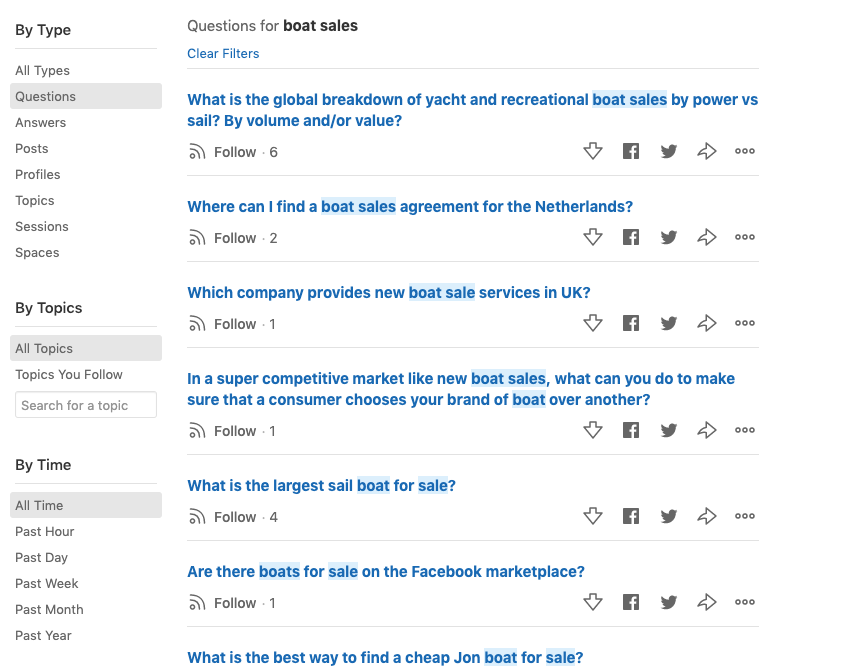Share Netherlands boat agreement question on Facebook
This screenshot has height=668, width=847.
coord(631,238)
